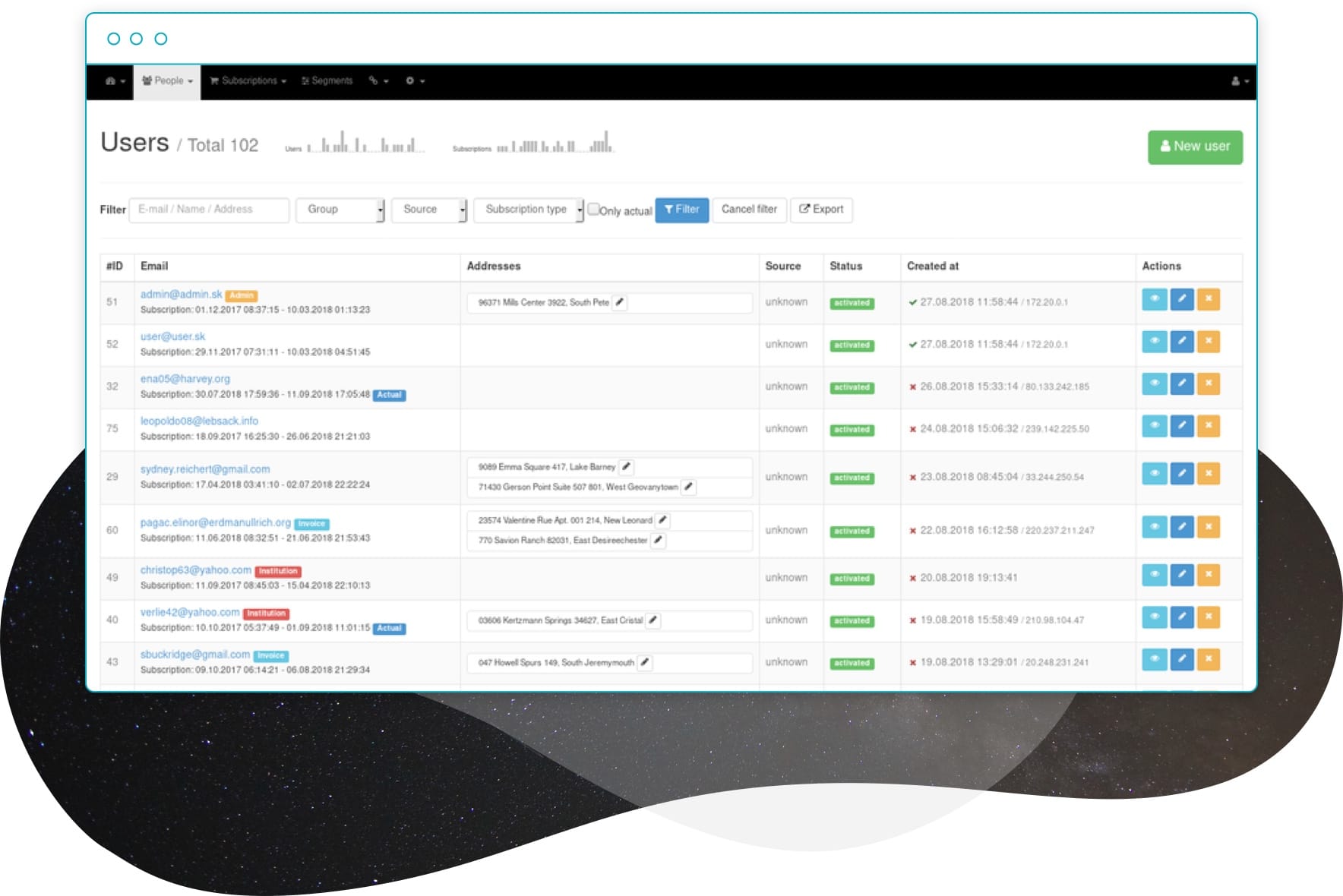Preview christop63@yahoo.com using the eye action
The width and height of the screenshot is (1343, 896).
pos(1153,575)
